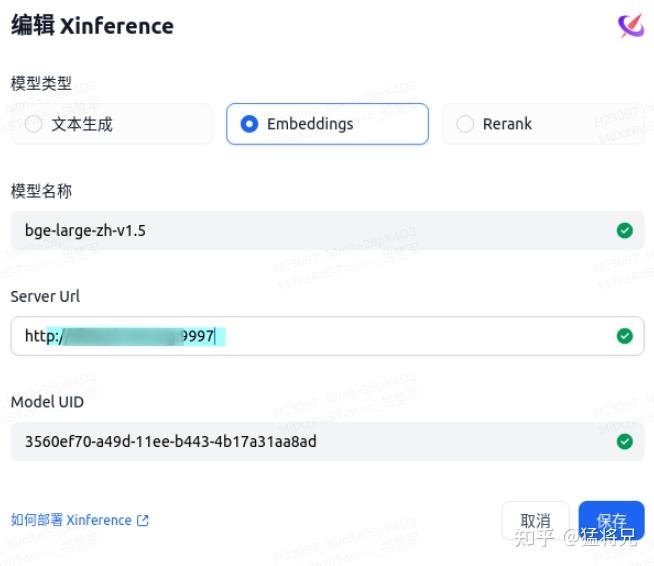Click the 模型名称 label
This screenshot has height=566, width=654.
[x=41, y=190]
